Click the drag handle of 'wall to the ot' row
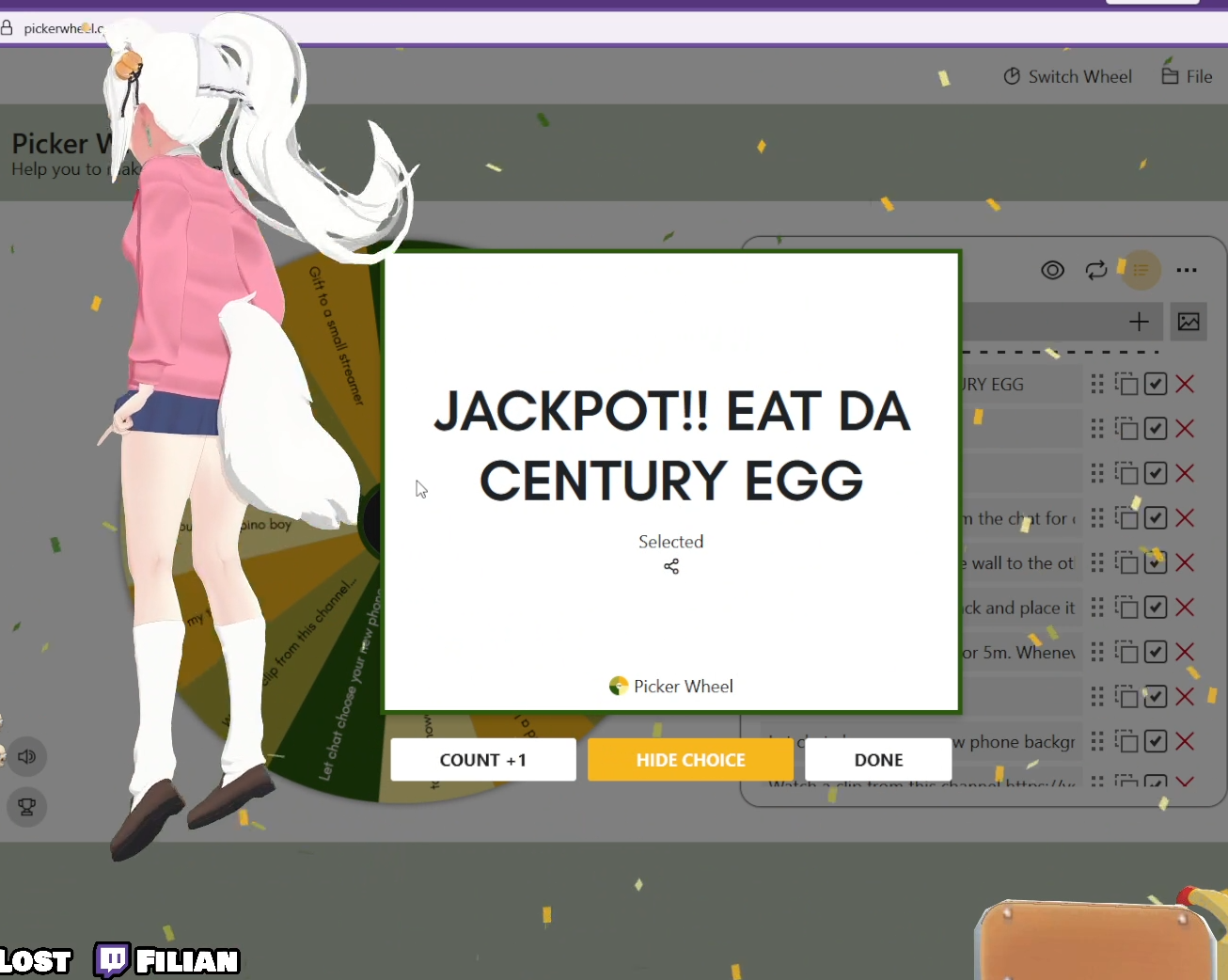Screen dimensions: 1228x980 coord(1097,562)
